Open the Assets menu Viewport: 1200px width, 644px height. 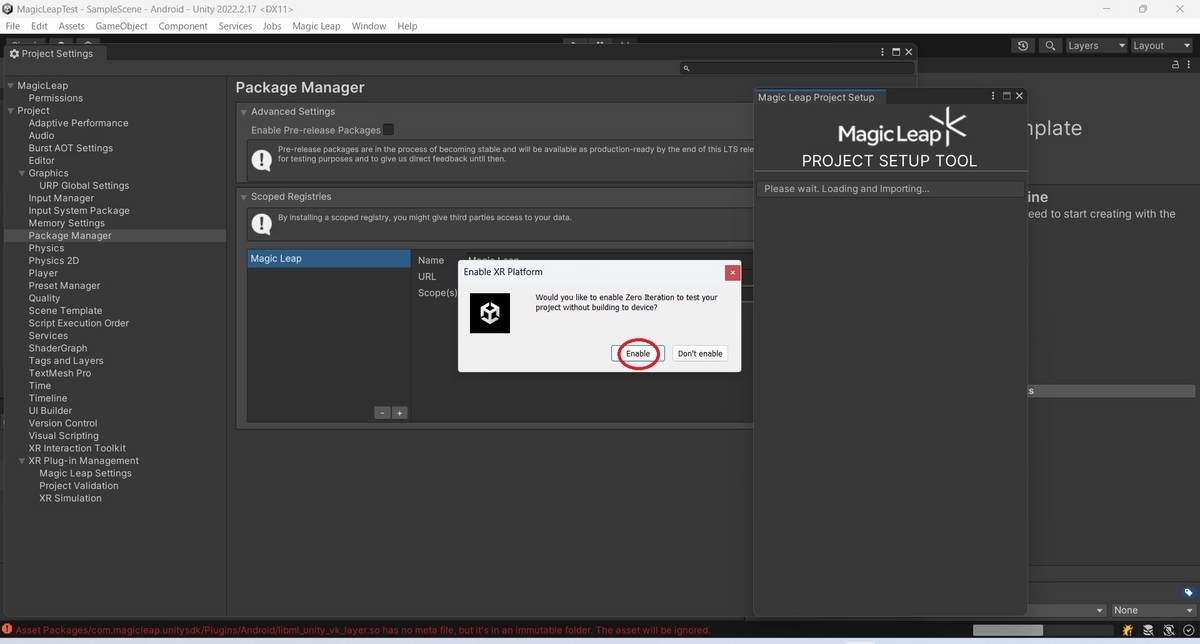(x=71, y=26)
